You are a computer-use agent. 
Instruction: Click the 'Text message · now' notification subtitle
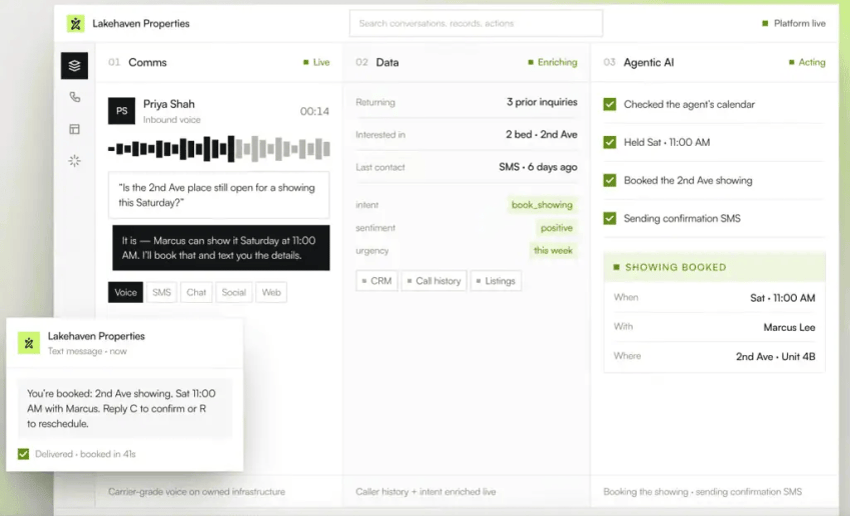(x=87, y=351)
